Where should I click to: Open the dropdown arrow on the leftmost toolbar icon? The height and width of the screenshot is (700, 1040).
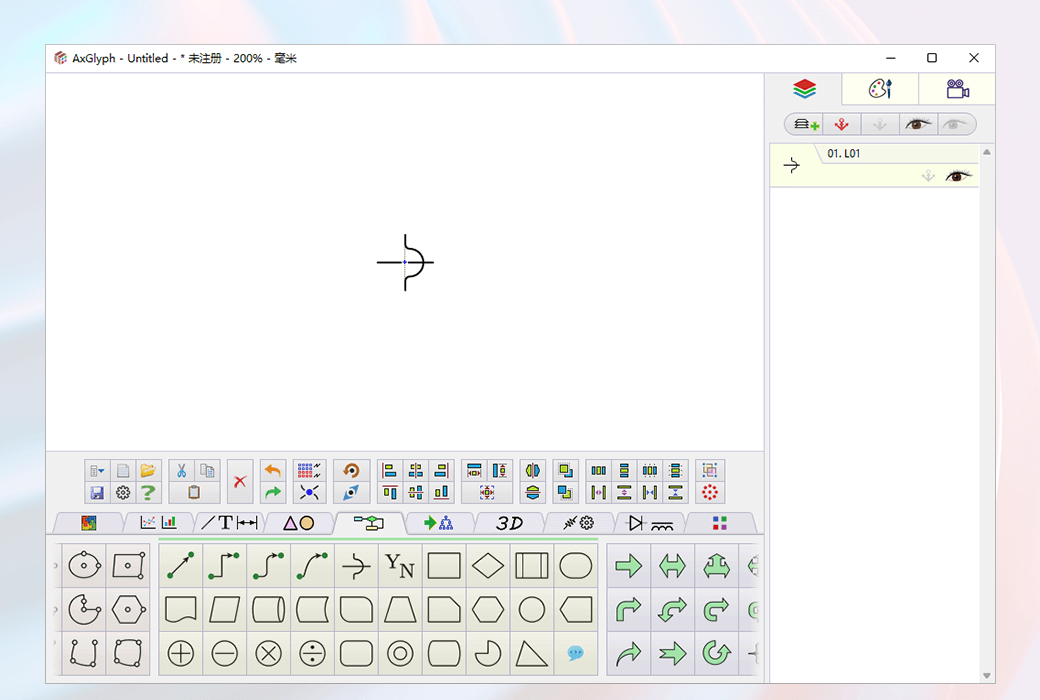[103, 470]
